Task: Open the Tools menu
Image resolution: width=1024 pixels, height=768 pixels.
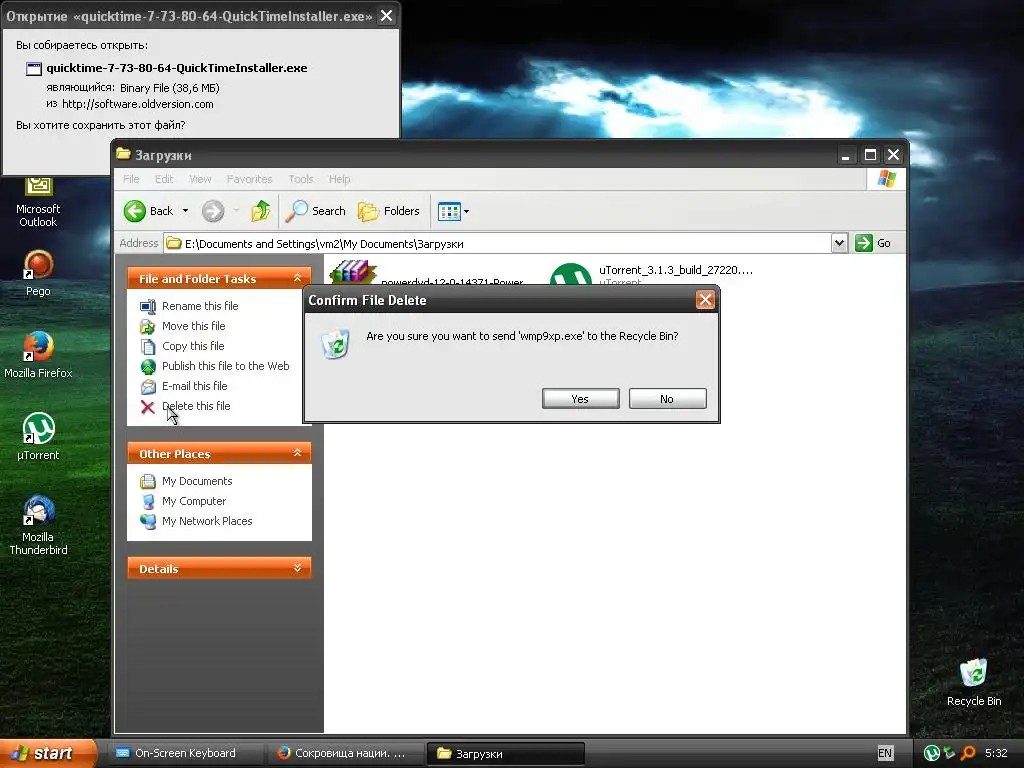Action: pyautogui.click(x=301, y=179)
